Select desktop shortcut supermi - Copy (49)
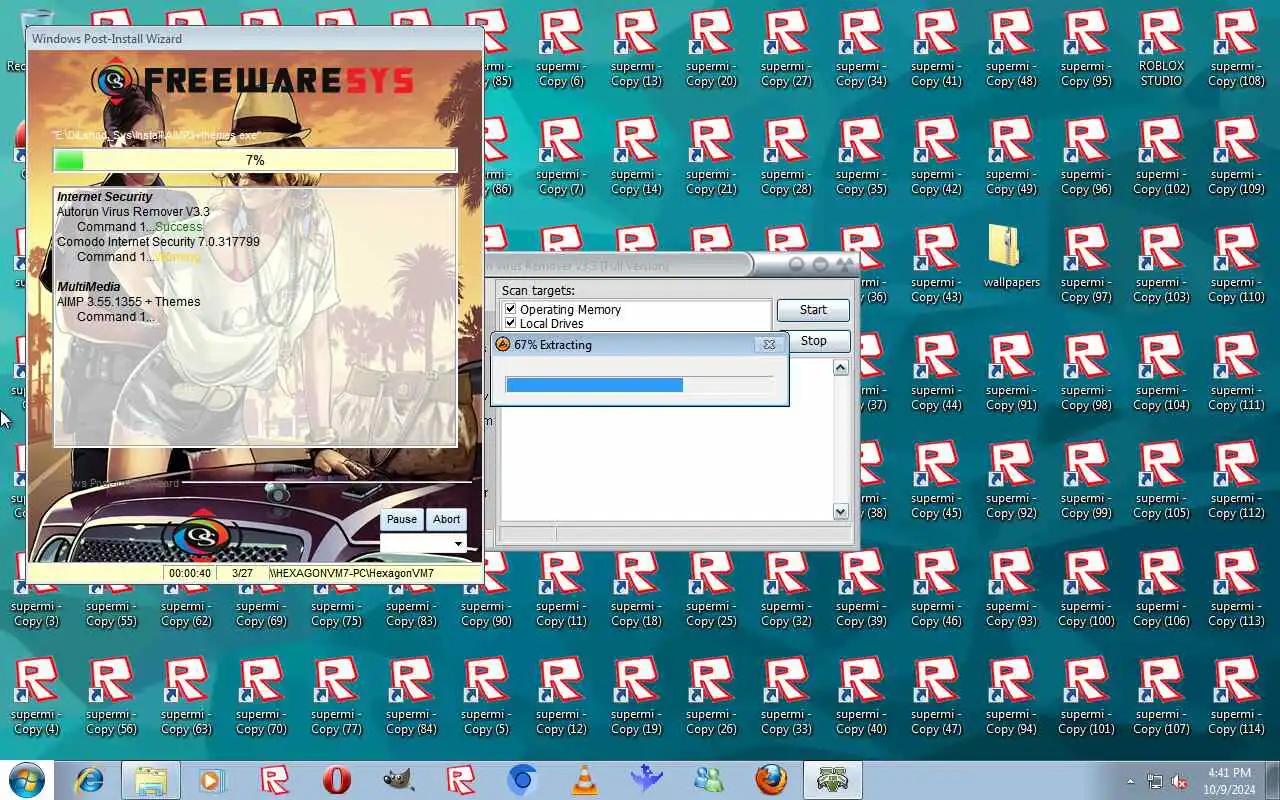 click(1011, 156)
